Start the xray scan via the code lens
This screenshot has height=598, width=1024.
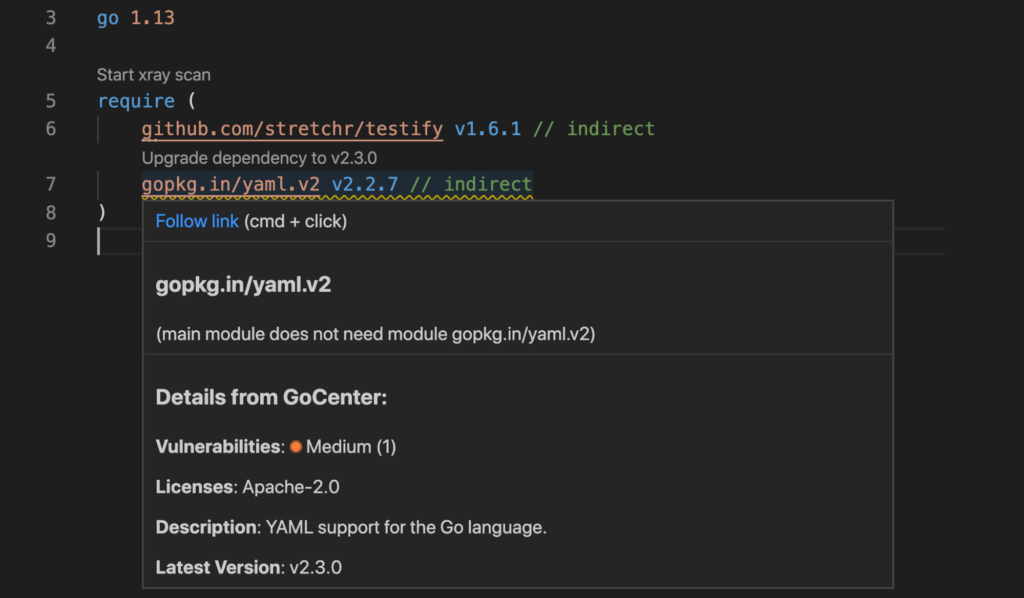tap(152, 74)
